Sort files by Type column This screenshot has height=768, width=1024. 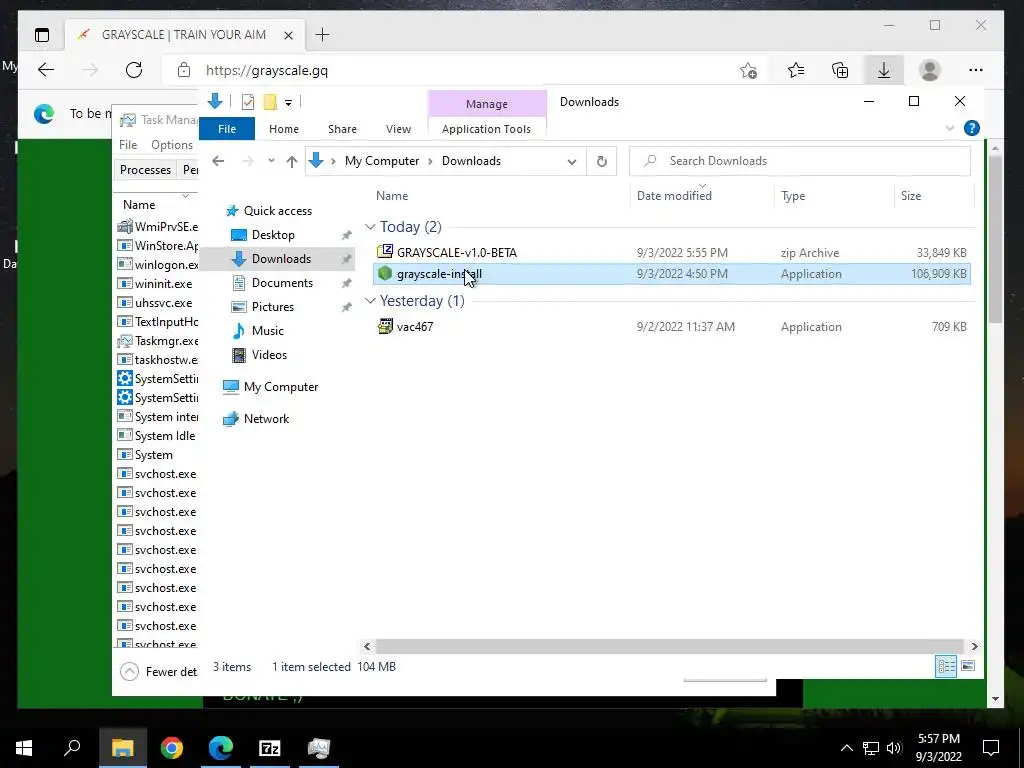point(793,196)
